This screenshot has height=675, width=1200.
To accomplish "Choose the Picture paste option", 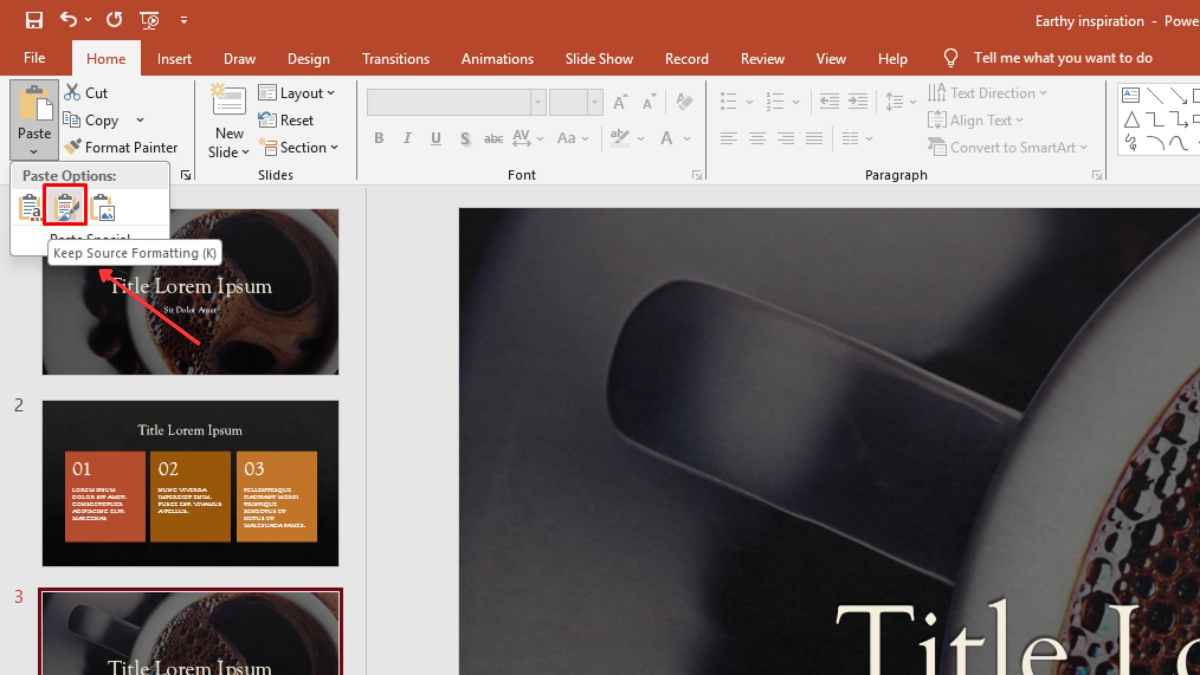I will tap(102, 206).
